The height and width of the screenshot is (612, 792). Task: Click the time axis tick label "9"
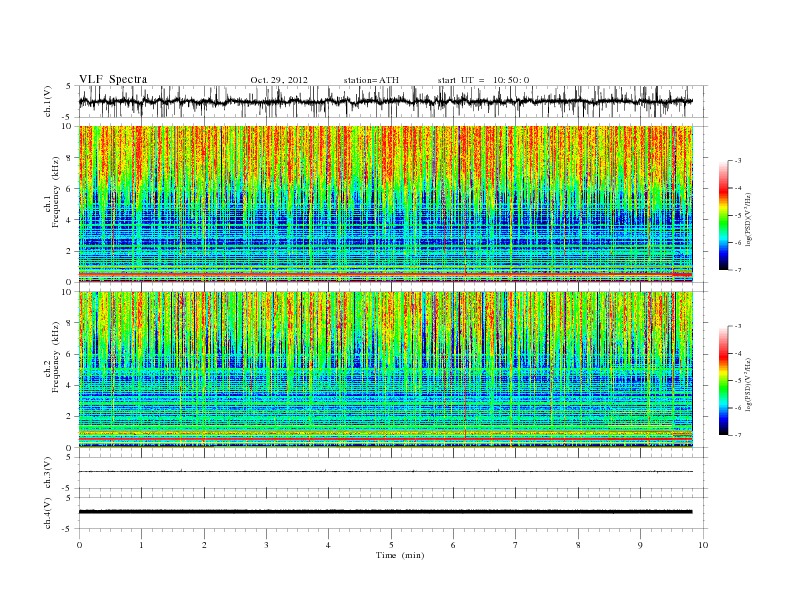(640, 545)
